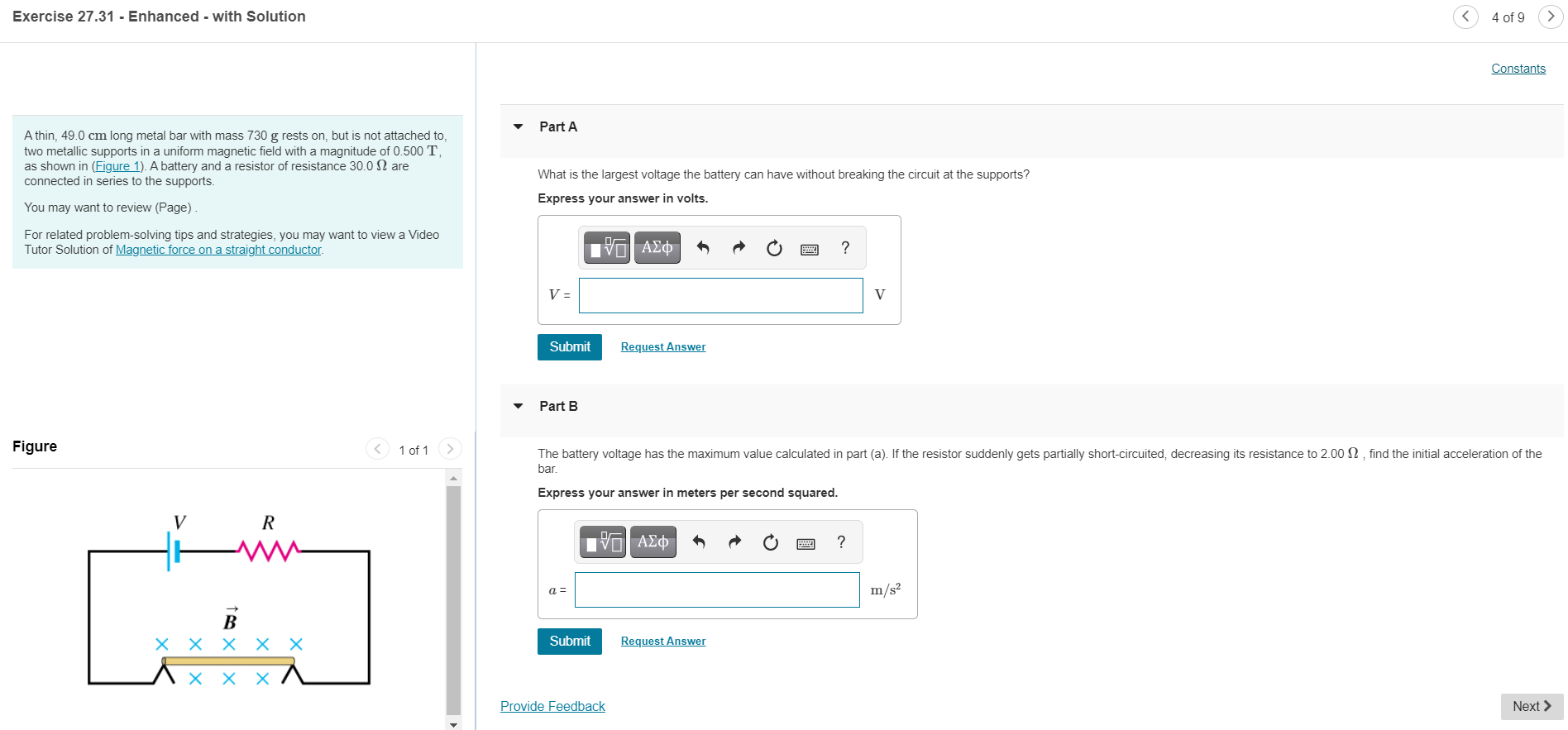
Task: Click the "4 of 9" page indicator
Action: point(1508,17)
